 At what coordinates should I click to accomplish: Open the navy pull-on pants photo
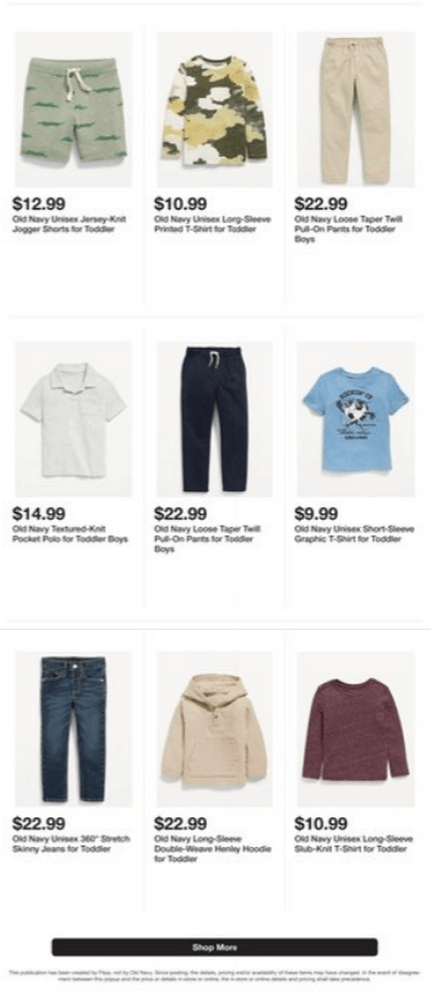(x=215, y=419)
